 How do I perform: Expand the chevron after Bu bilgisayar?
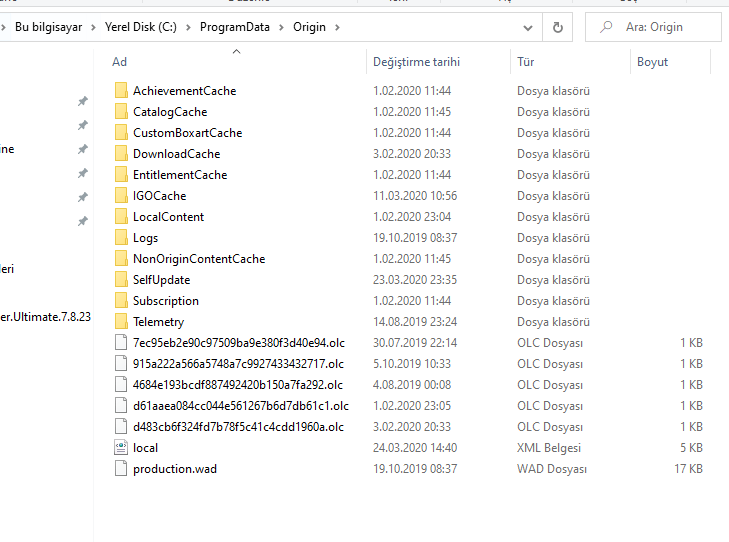click(93, 27)
